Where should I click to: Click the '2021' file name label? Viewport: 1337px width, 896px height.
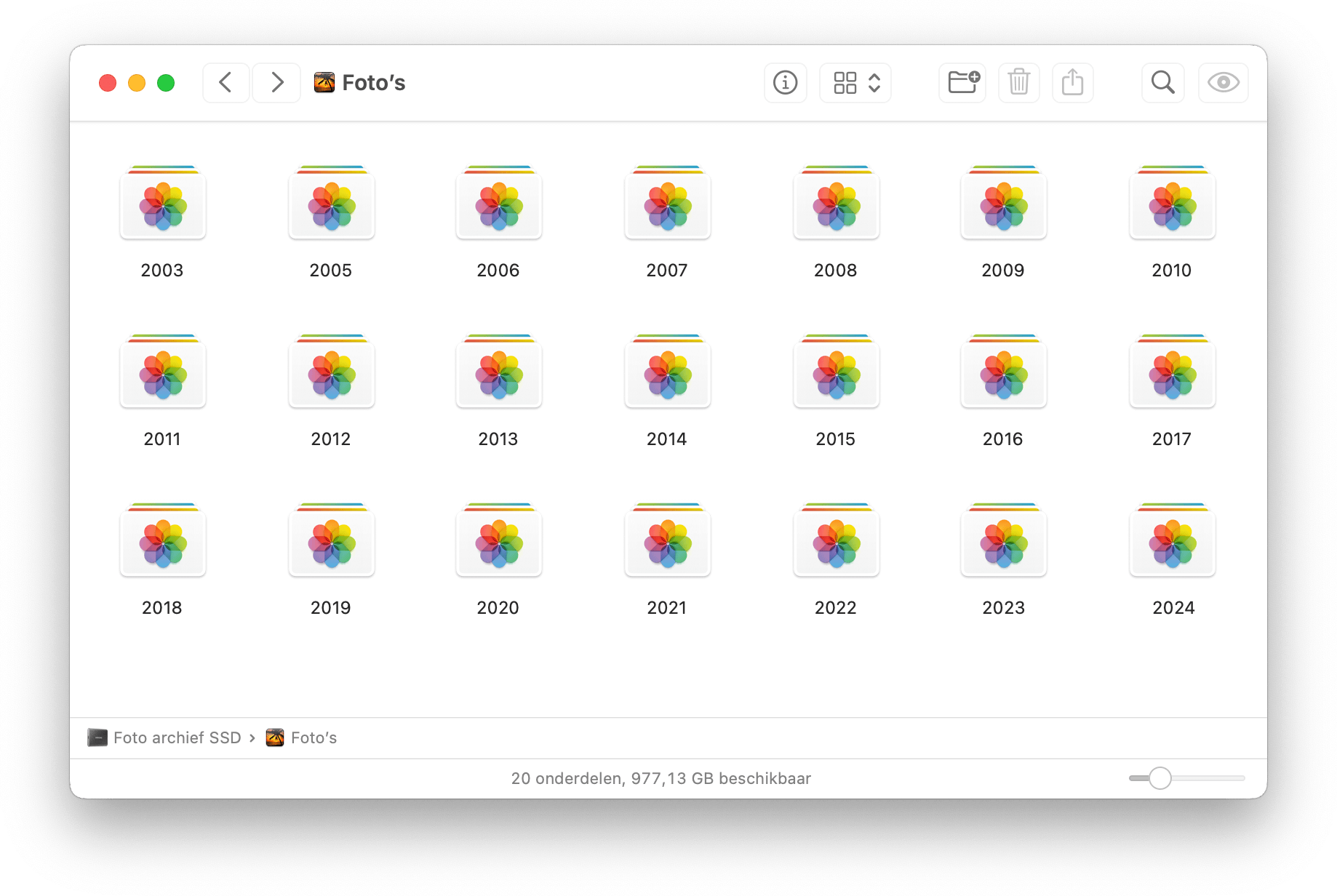point(667,608)
